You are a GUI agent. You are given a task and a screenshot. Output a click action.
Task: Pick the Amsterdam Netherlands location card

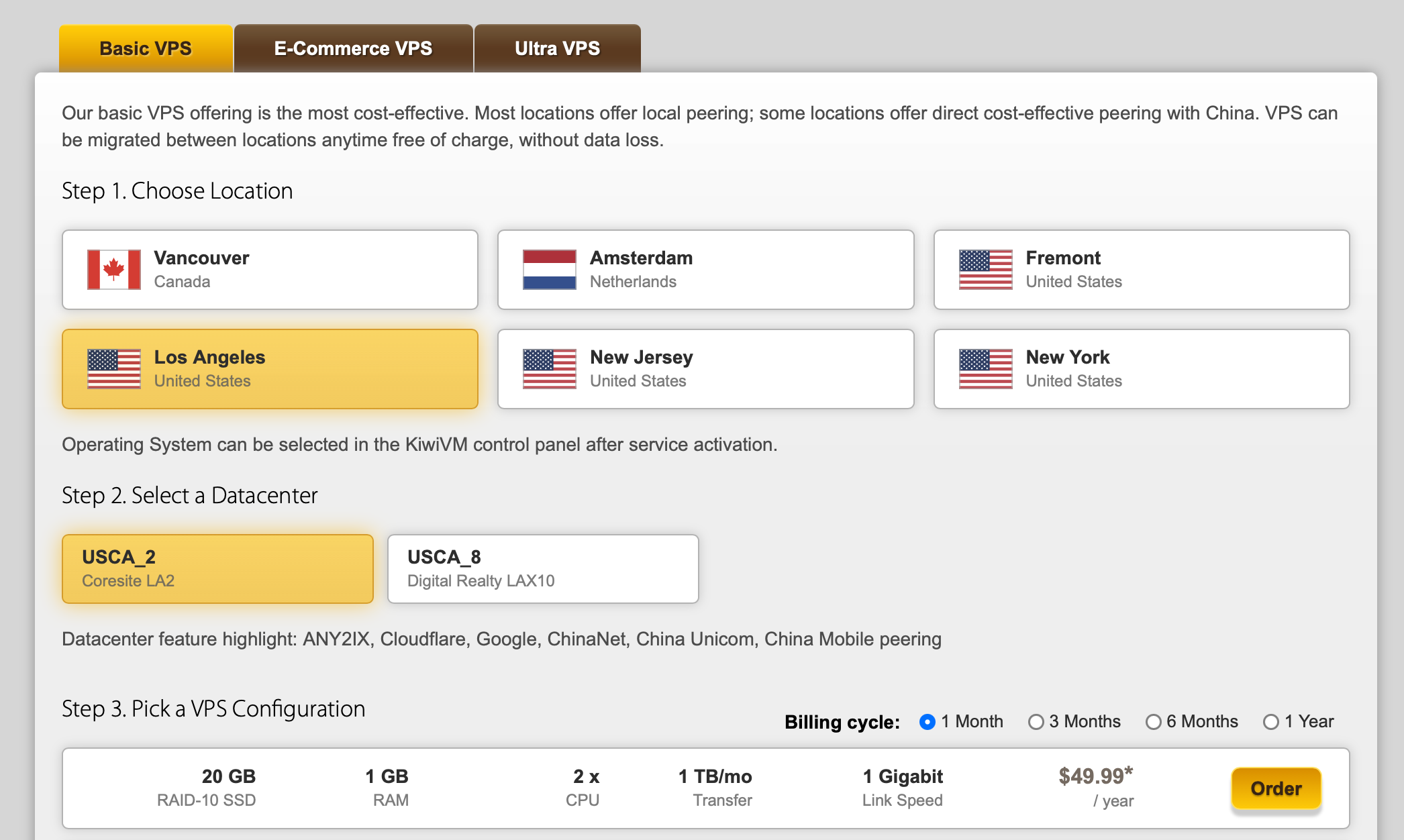[705, 270]
